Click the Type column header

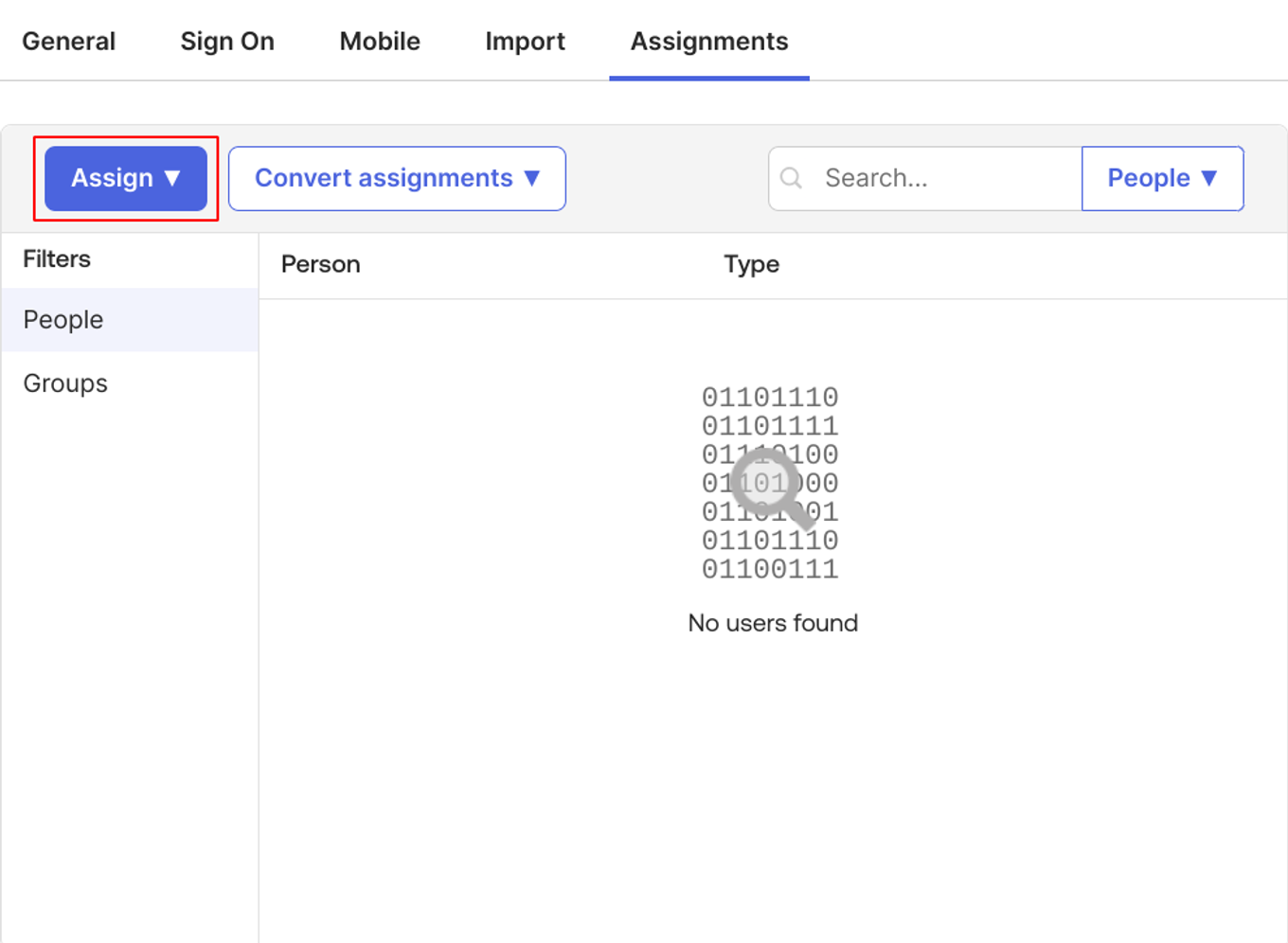point(751,264)
